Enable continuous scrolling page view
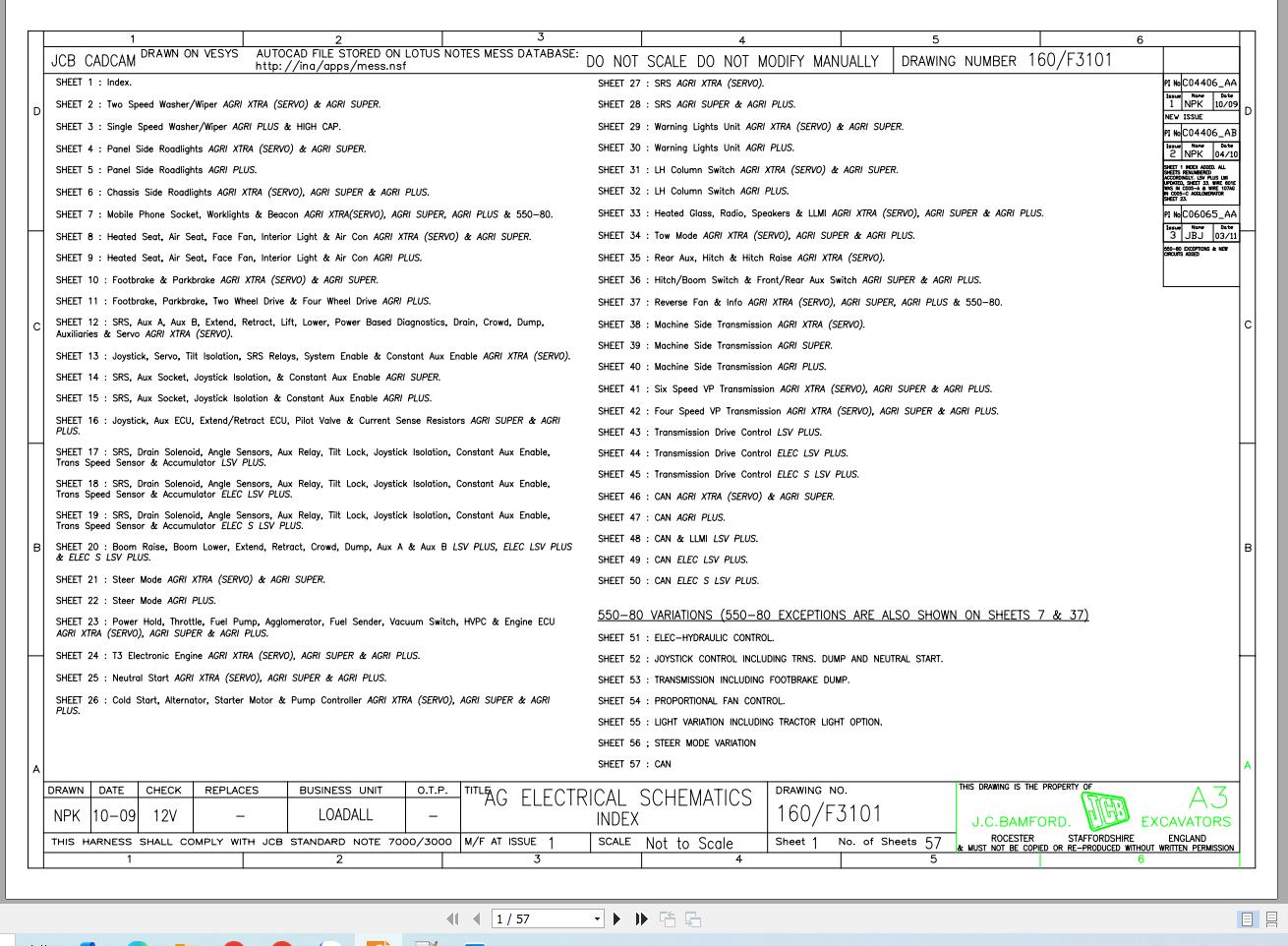 tap(1271, 918)
